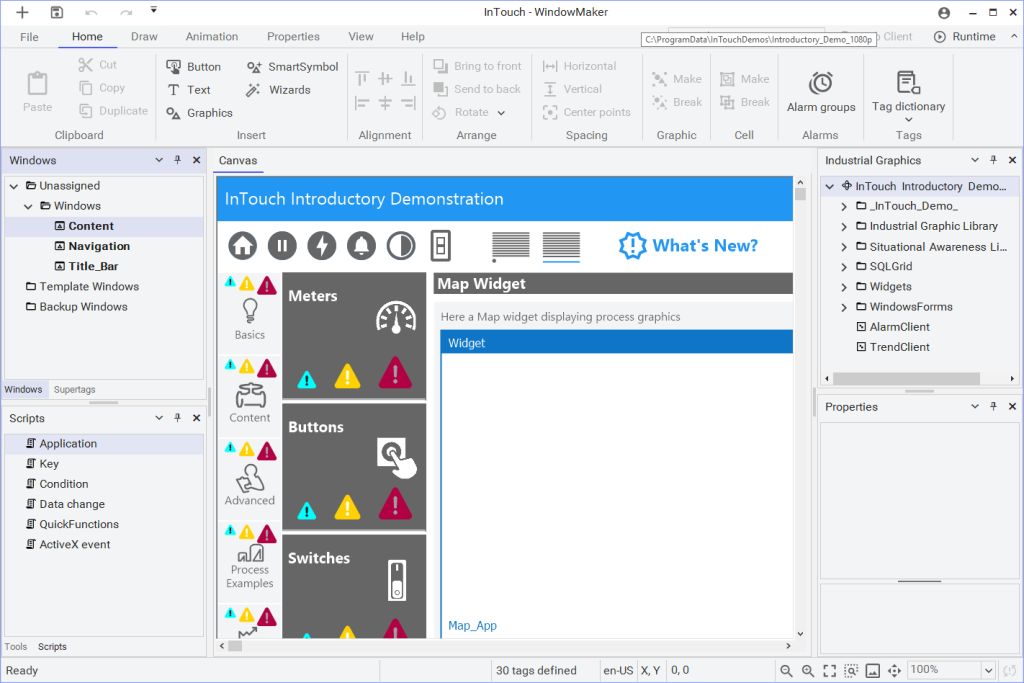
Task: Click the save icon in title bar
Action: 57,12
